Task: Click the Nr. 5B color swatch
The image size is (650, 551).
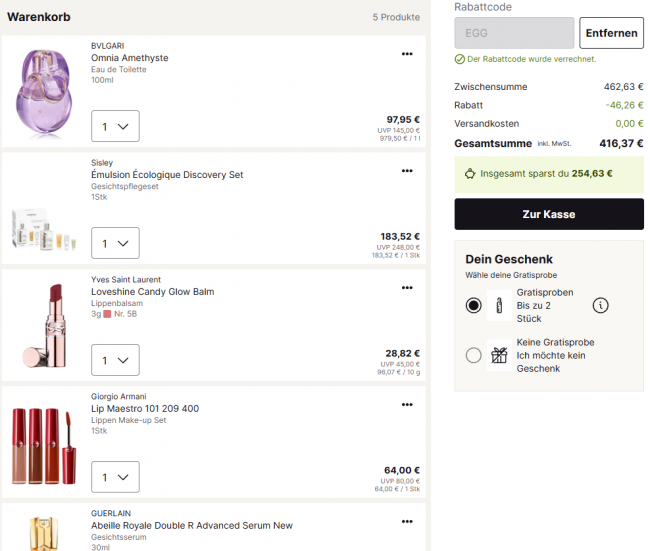Action: (107, 314)
